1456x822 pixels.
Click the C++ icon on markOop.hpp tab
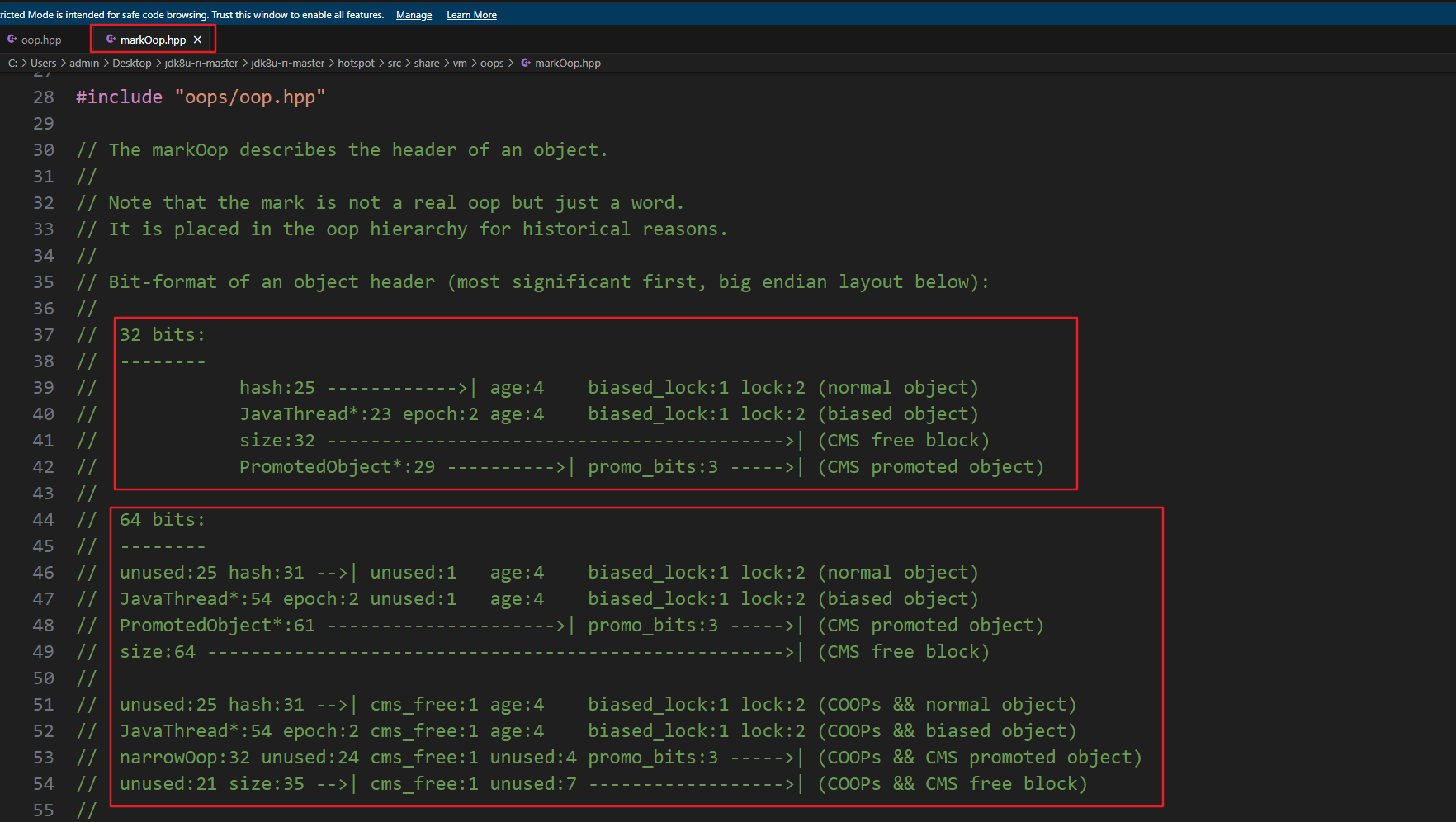point(111,39)
